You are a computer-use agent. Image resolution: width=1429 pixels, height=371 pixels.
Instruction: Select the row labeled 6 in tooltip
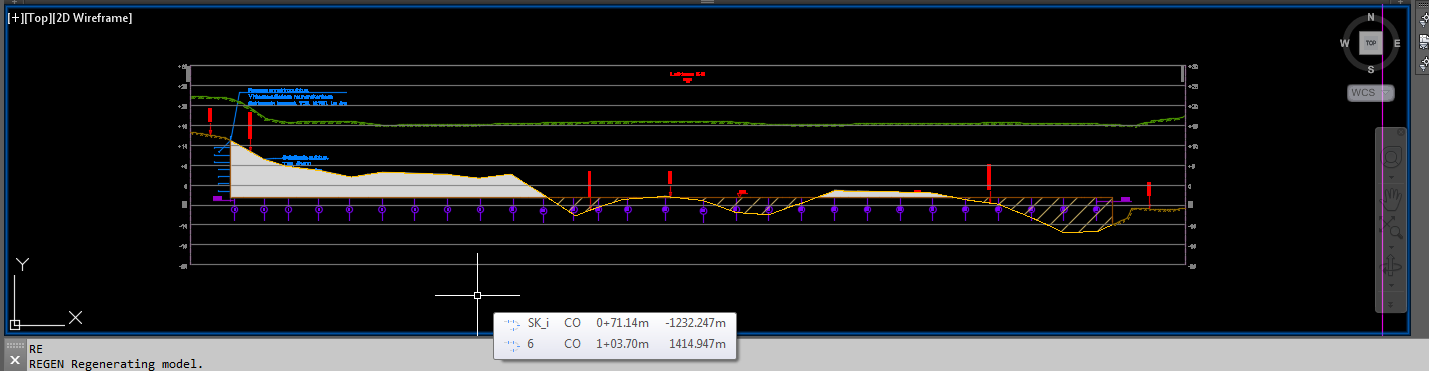(x=615, y=344)
